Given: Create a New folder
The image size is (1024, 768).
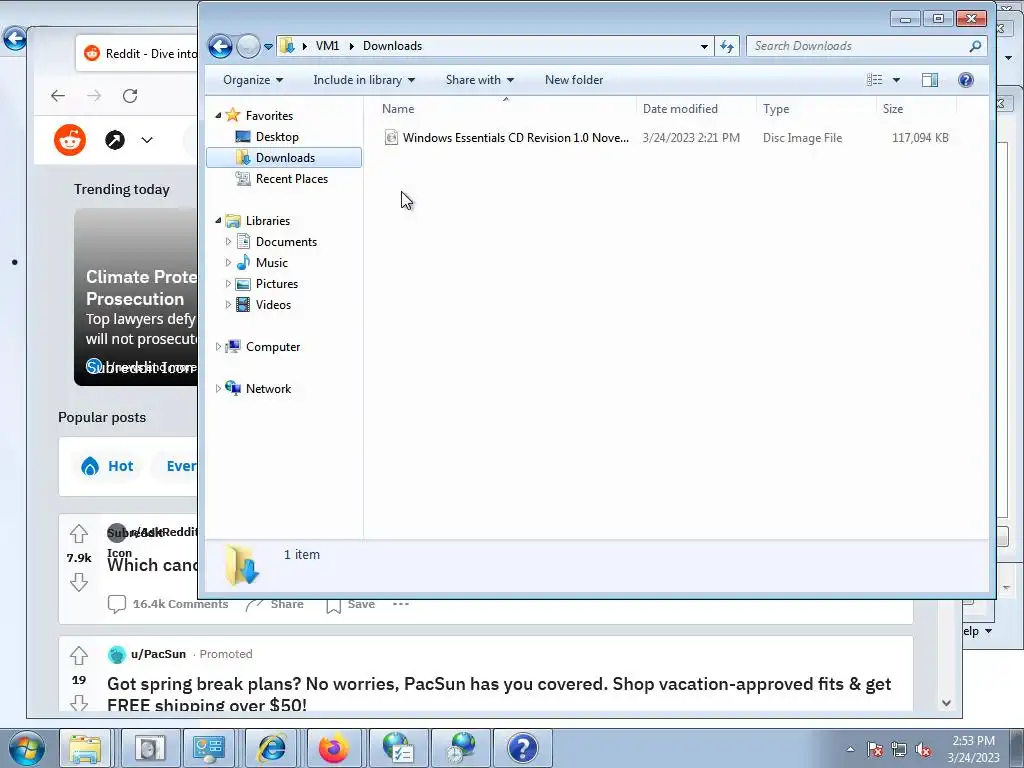Looking at the screenshot, I should pos(574,80).
